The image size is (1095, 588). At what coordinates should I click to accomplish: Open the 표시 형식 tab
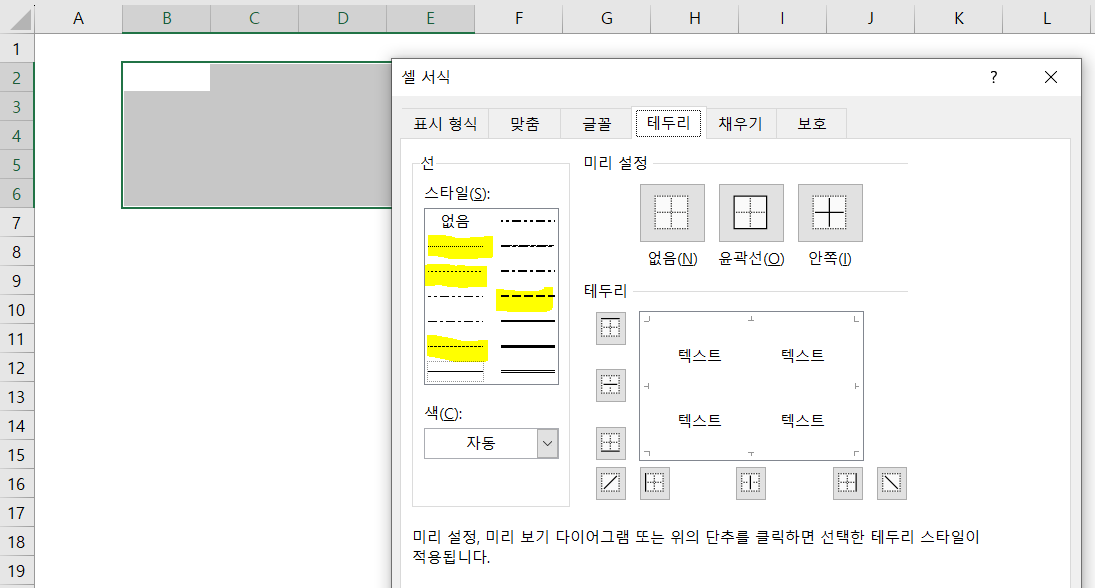444,123
